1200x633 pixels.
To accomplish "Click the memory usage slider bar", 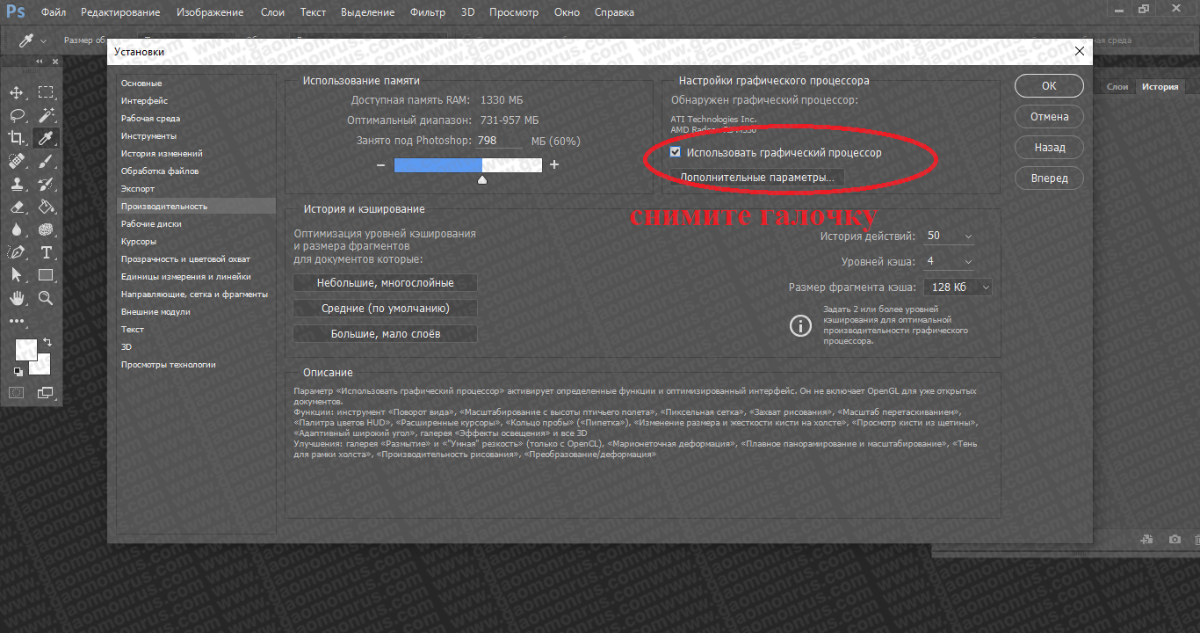I will click(x=468, y=165).
